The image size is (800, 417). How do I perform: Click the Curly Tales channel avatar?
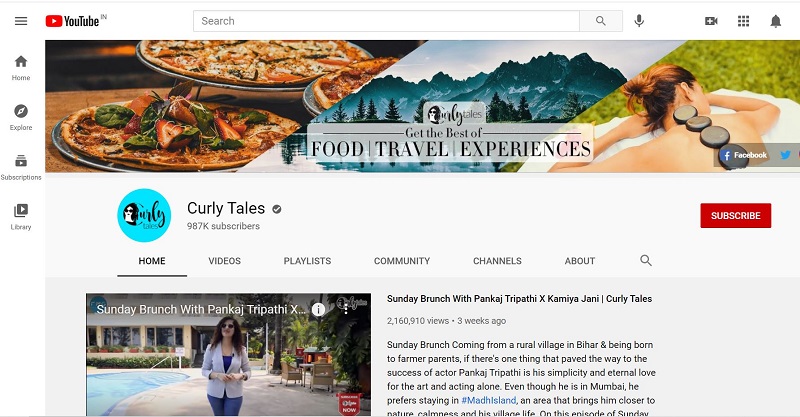(144, 215)
